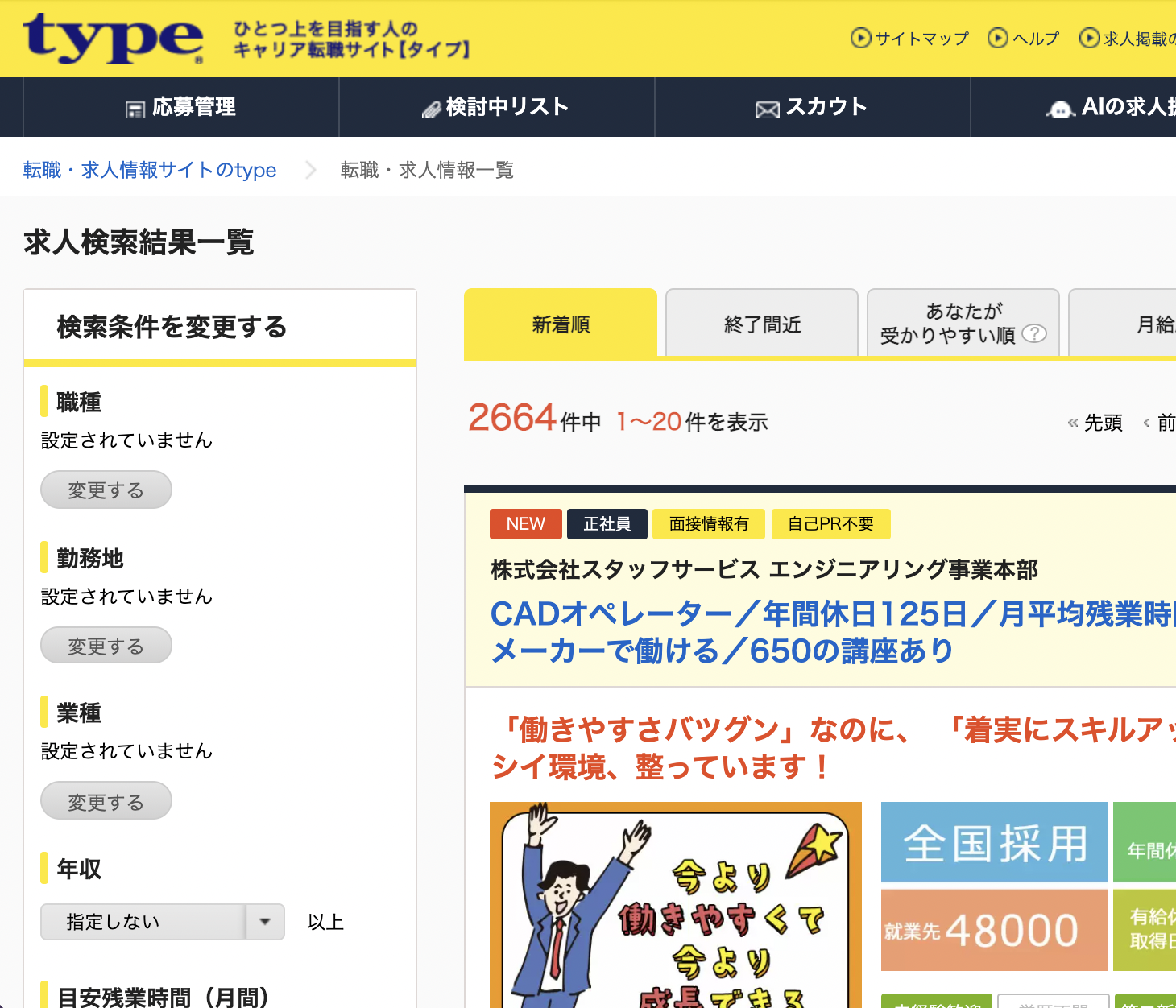Open the サイトマップ link
The height and width of the screenshot is (1008, 1176).
tap(910, 38)
